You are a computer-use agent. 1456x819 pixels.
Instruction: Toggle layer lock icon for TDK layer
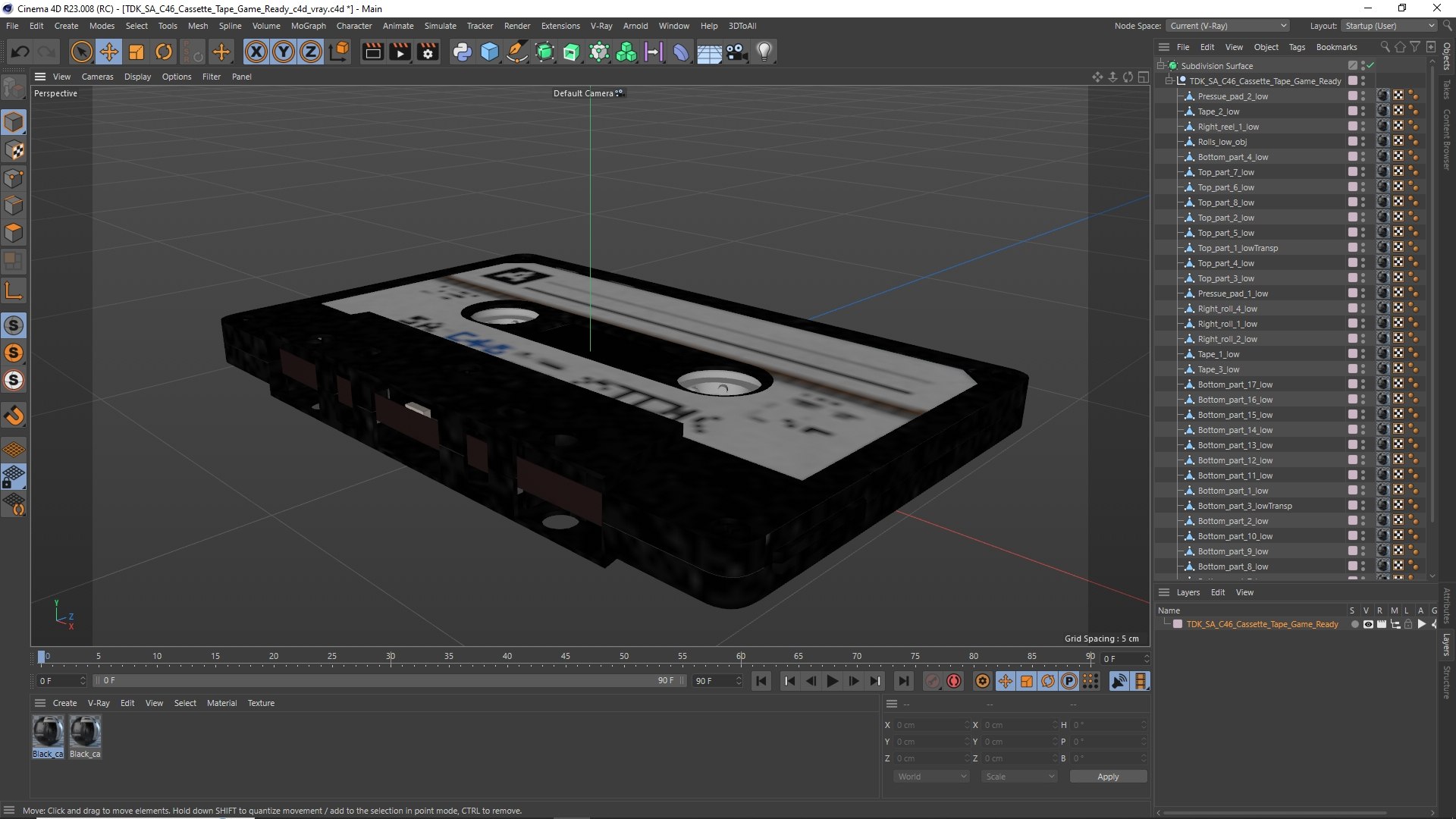click(x=1408, y=624)
